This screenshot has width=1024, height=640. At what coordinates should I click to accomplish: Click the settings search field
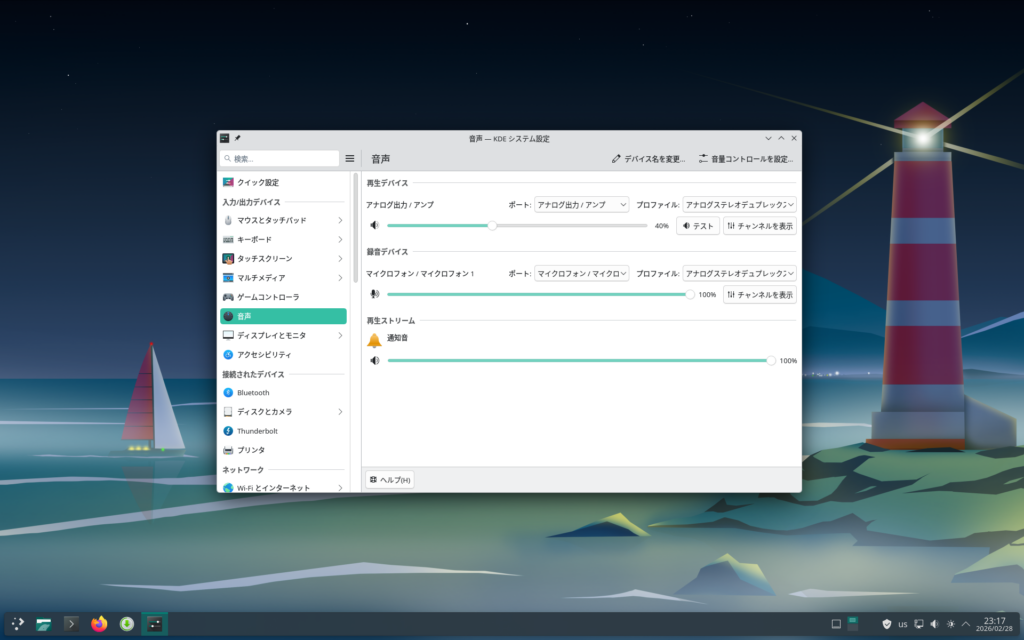[280, 158]
